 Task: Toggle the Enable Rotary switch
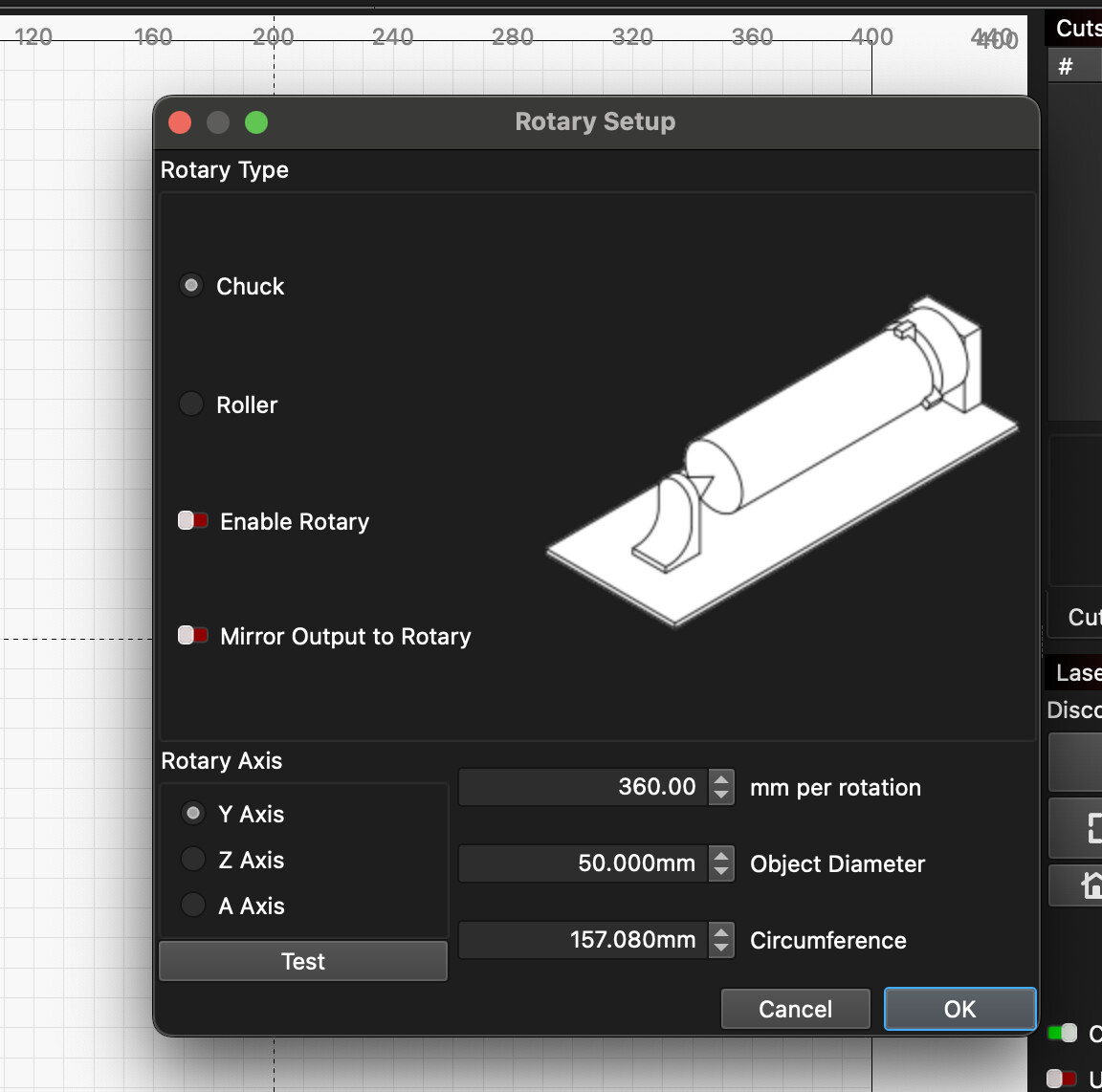pyautogui.click(x=193, y=521)
